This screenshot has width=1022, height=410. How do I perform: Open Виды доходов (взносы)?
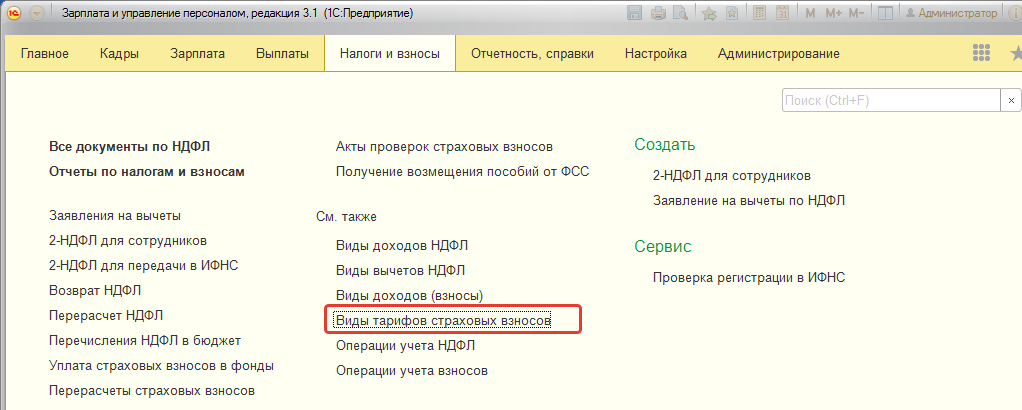click(x=409, y=296)
